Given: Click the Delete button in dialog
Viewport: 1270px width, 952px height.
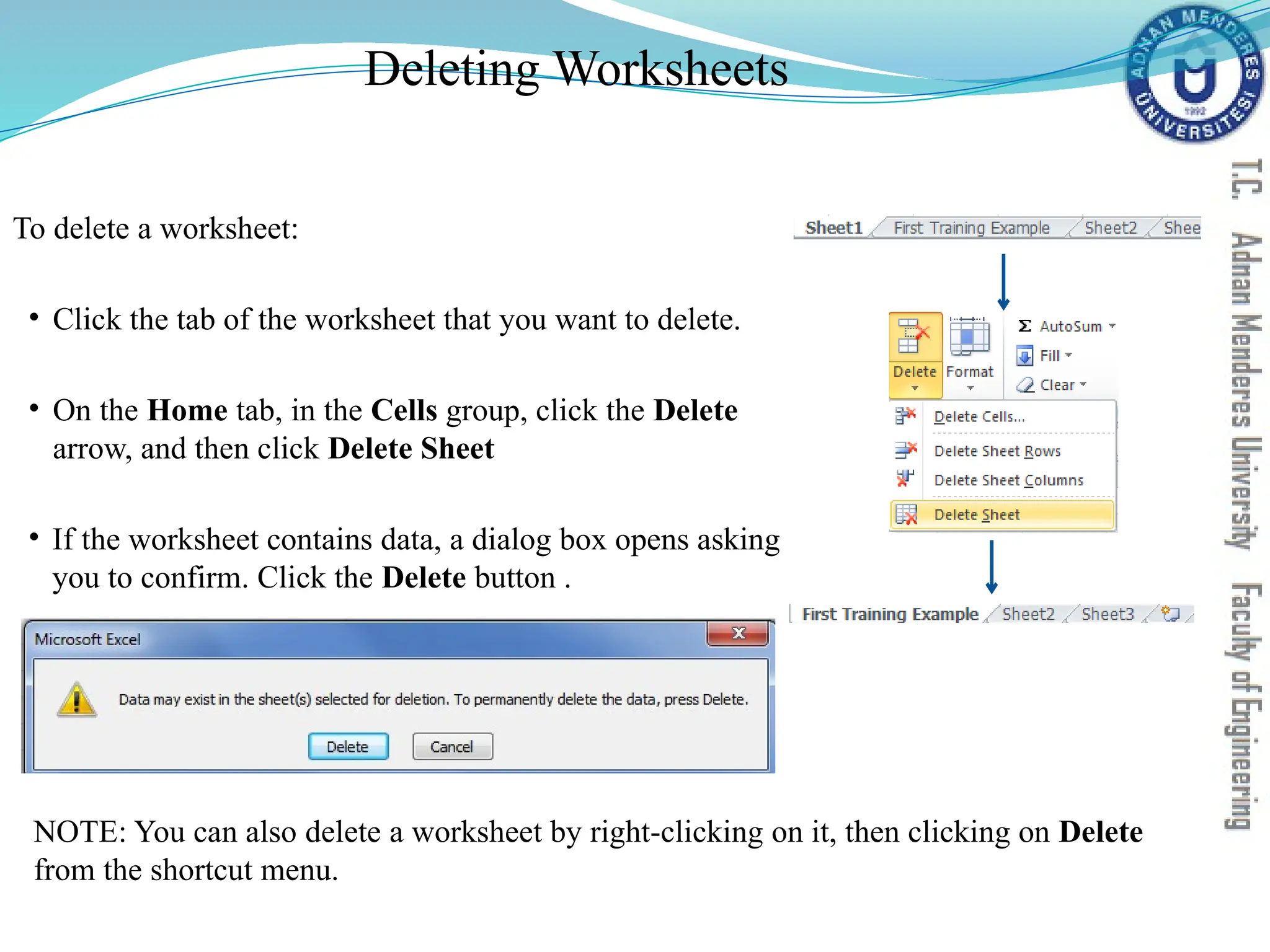Looking at the screenshot, I should click(348, 746).
